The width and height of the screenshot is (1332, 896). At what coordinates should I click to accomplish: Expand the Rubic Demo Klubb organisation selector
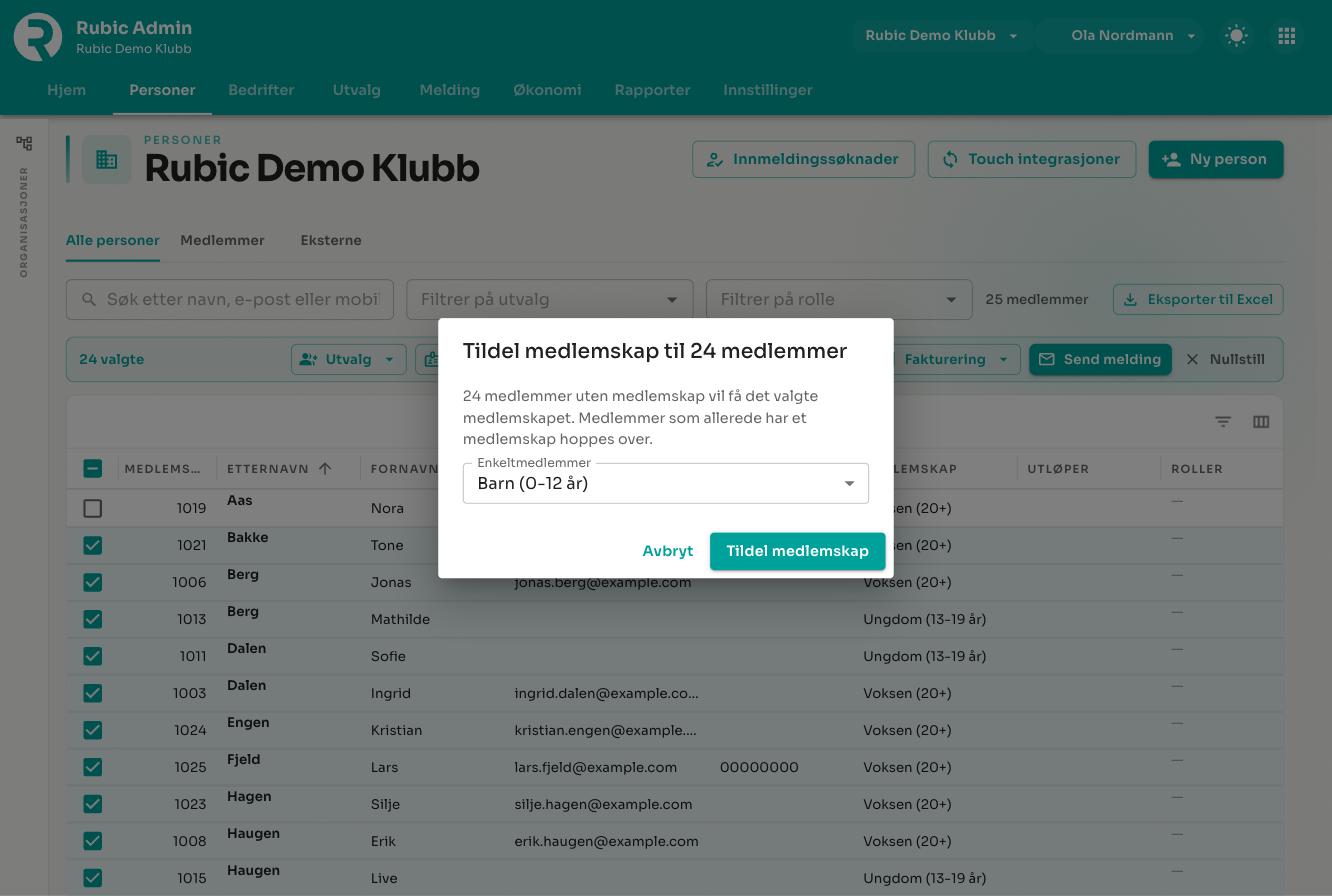940,36
